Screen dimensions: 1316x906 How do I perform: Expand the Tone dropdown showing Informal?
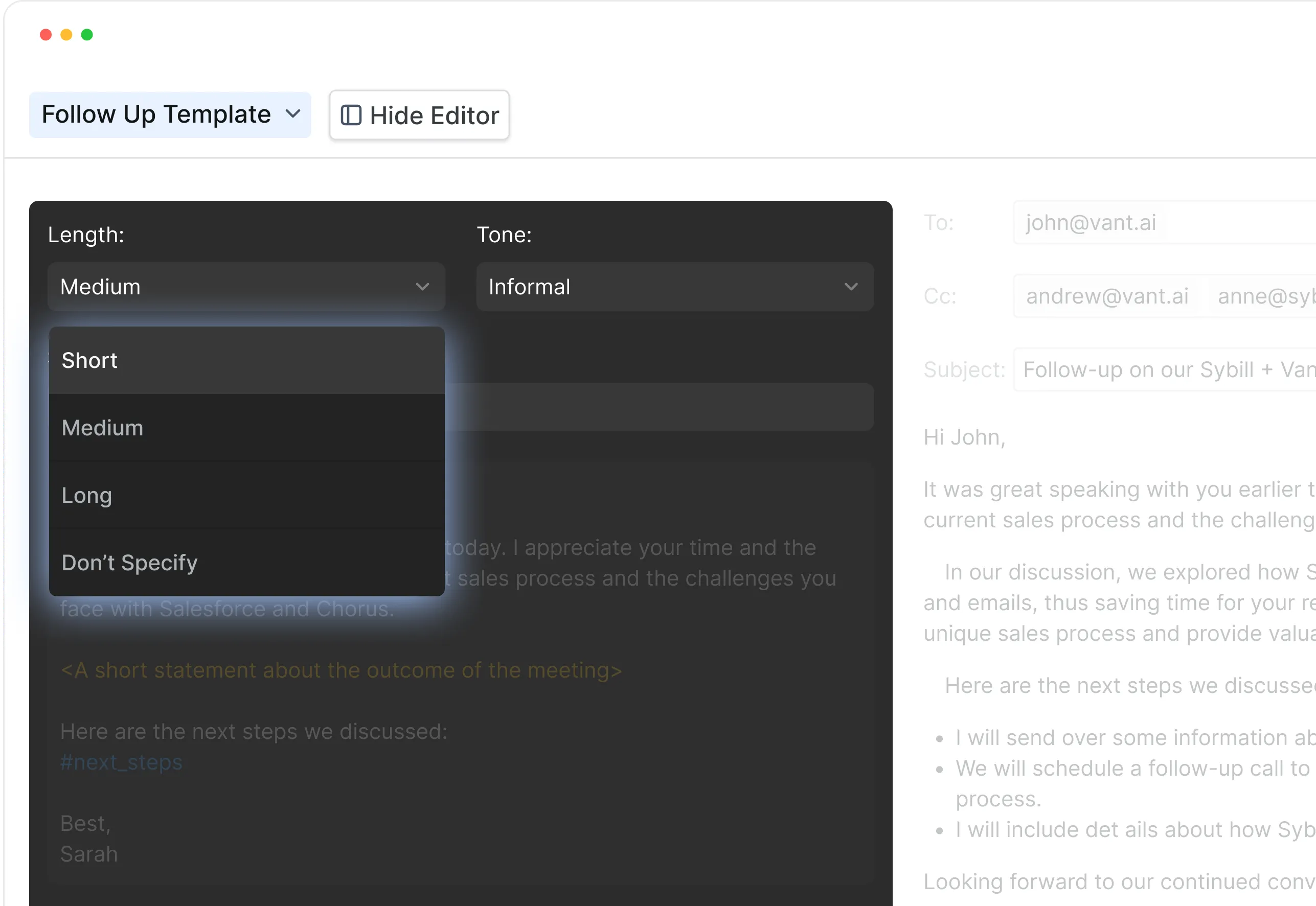(x=675, y=287)
